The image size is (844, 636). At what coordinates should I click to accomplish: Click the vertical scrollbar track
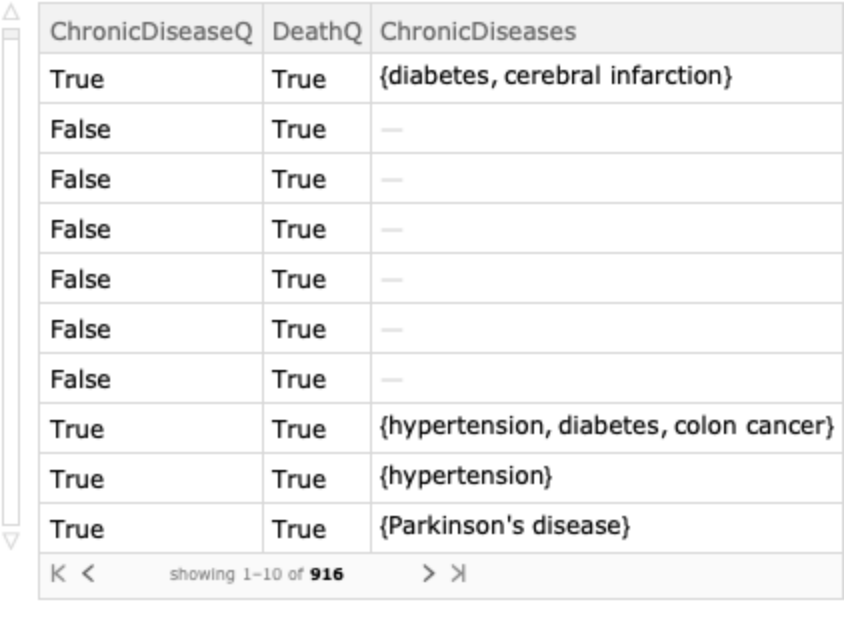(11, 278)
